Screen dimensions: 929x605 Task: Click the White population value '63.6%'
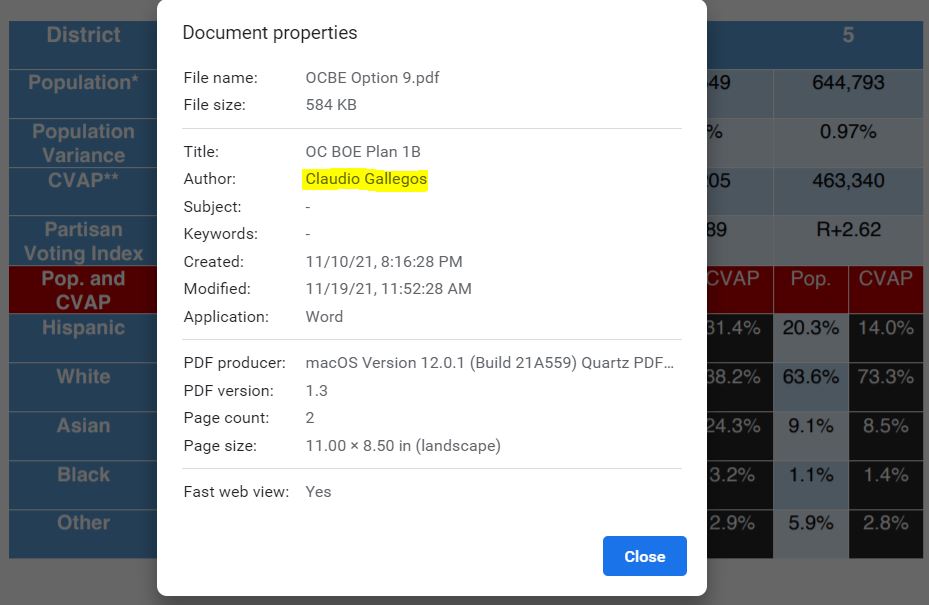coord(811,377)
